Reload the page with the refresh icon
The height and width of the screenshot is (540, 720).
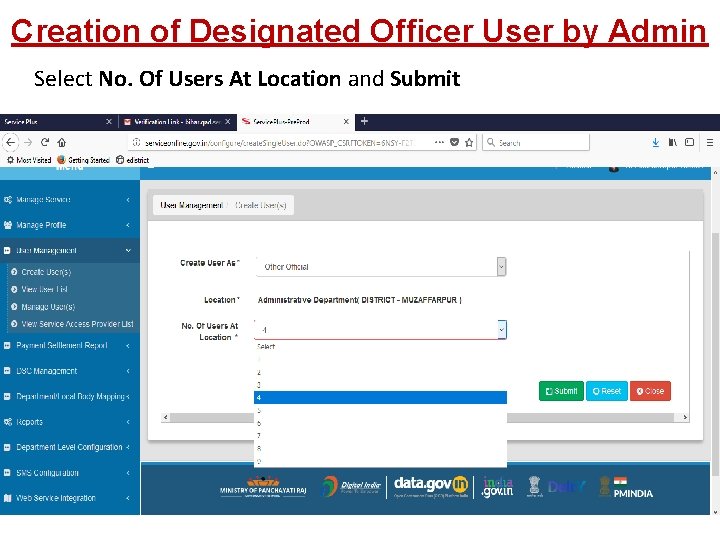click(45, 142)
